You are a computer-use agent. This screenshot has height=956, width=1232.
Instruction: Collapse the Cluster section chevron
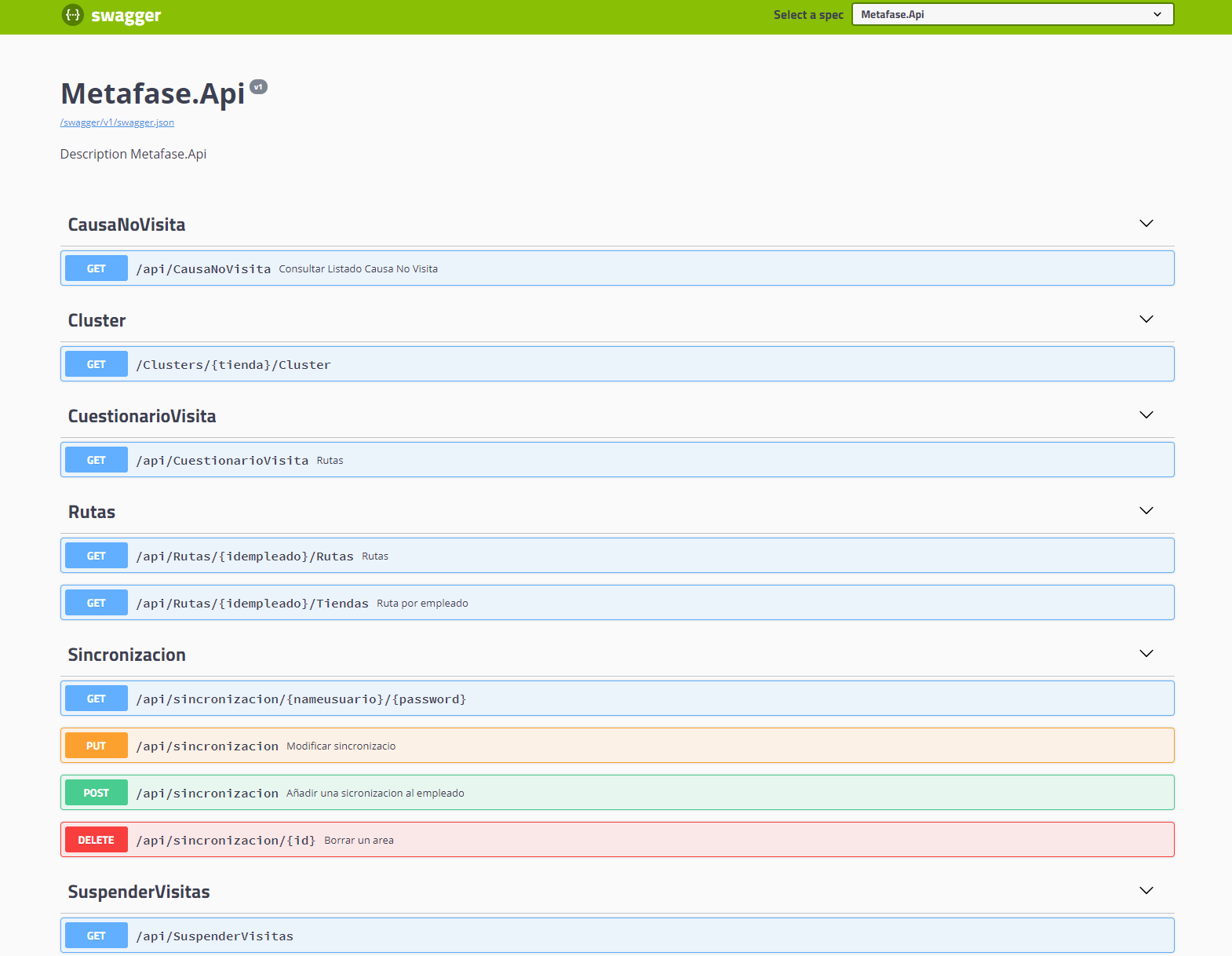point(1146,319)
